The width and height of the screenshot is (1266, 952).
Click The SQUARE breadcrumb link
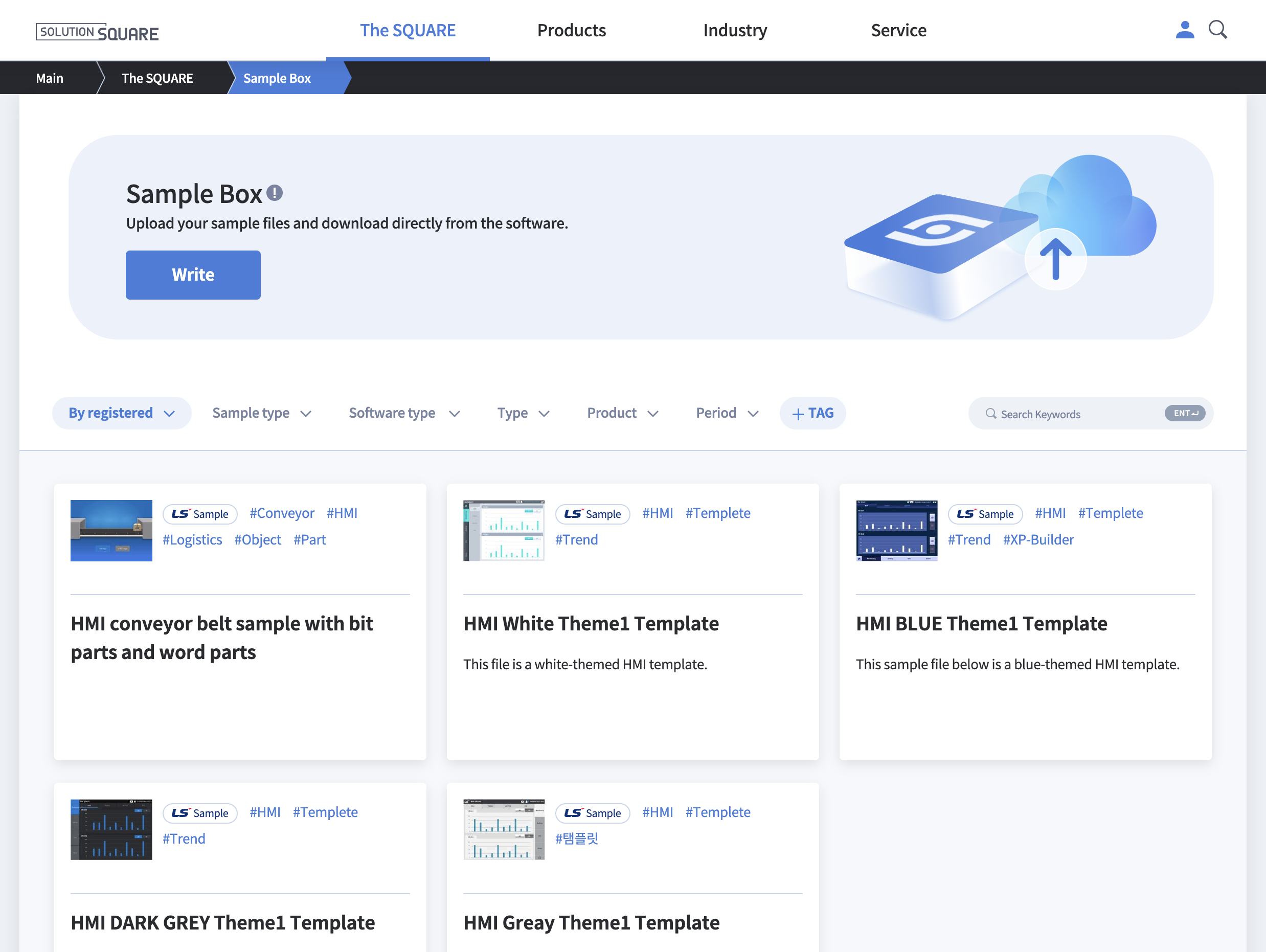(x=157, y=78)
